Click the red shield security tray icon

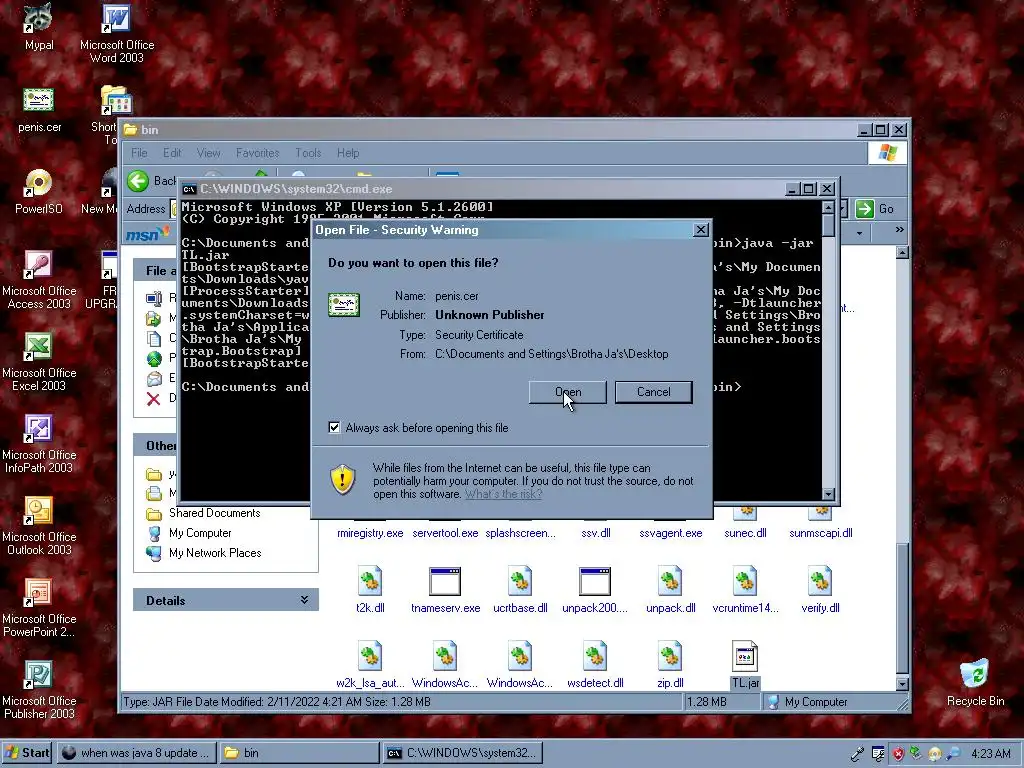click(x=899, y=754)
